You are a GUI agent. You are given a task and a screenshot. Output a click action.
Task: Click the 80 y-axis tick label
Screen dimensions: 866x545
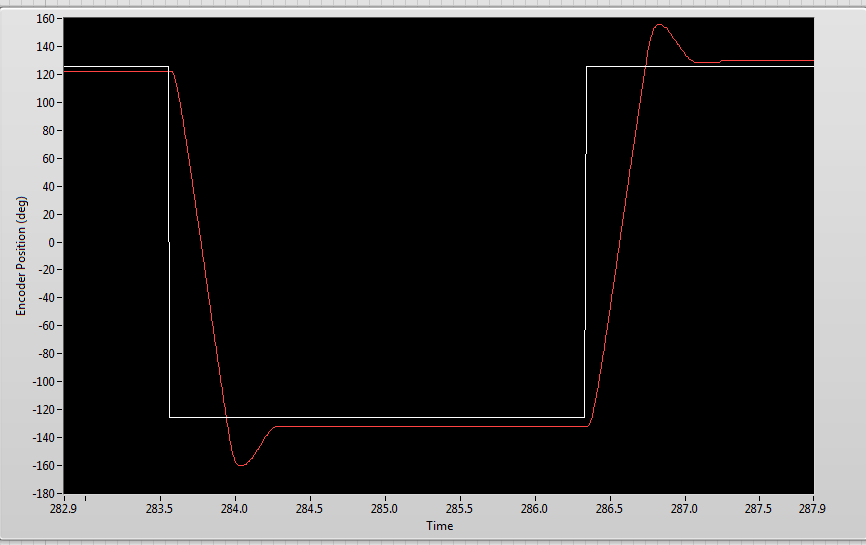48,131
